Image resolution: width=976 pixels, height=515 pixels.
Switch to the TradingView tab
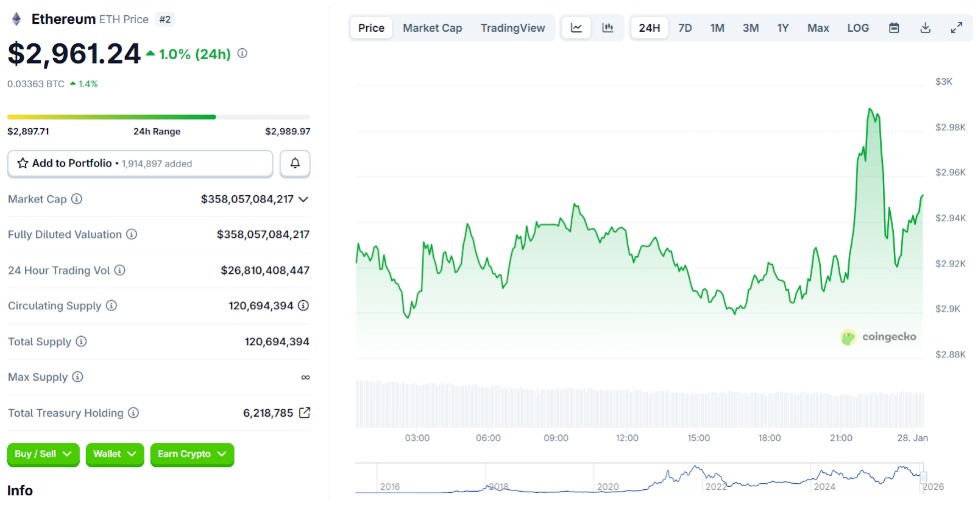coord(513,28)
